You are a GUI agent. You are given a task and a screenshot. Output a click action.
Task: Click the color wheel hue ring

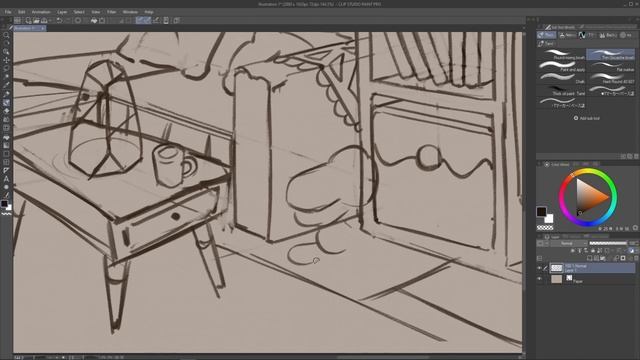[588, 171]
